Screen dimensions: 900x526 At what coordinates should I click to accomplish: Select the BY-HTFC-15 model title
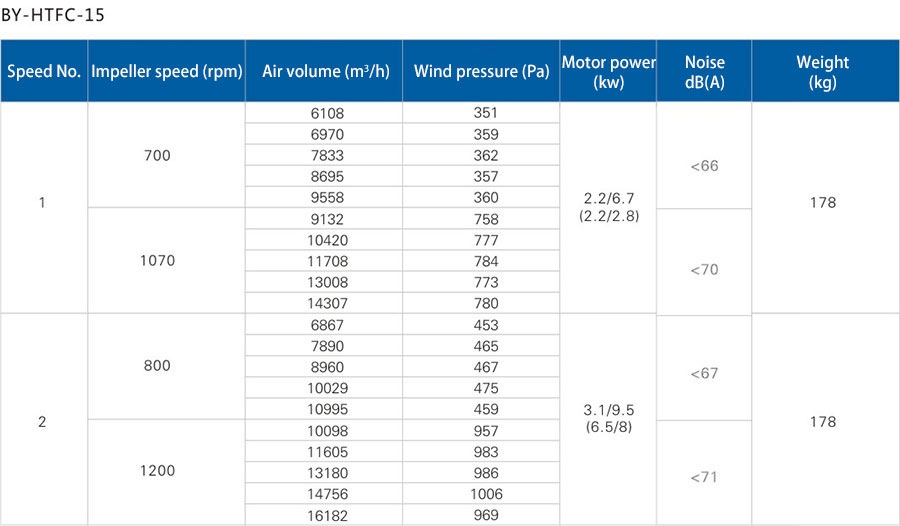coord(53,15)
